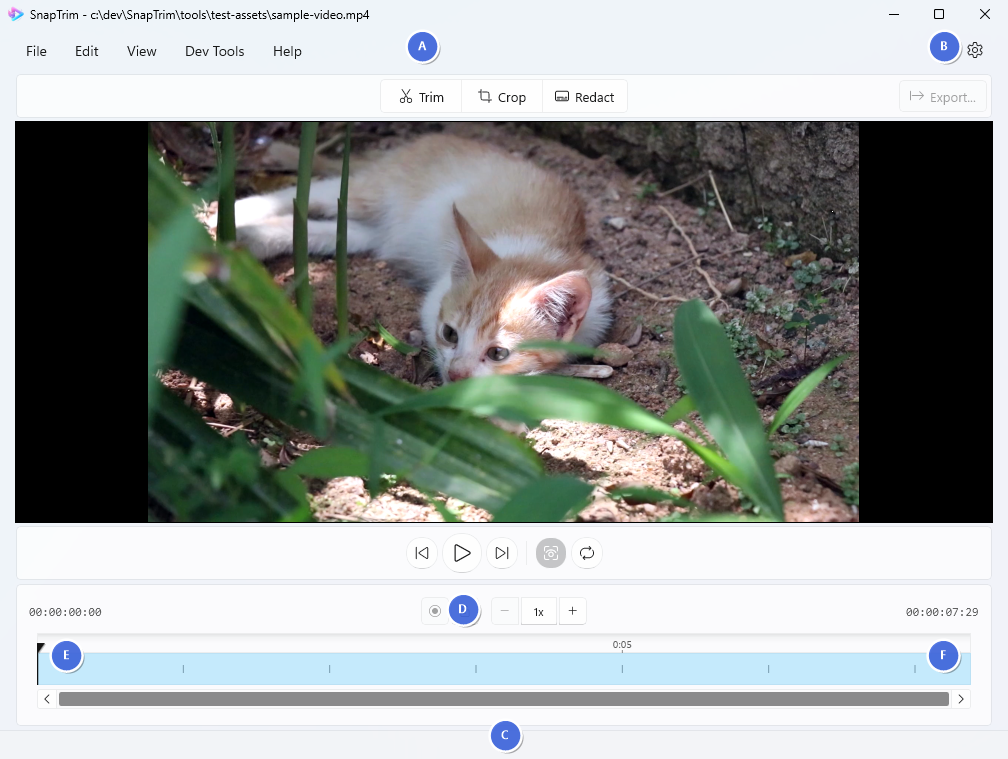Enable loop playback

point(588,552)
